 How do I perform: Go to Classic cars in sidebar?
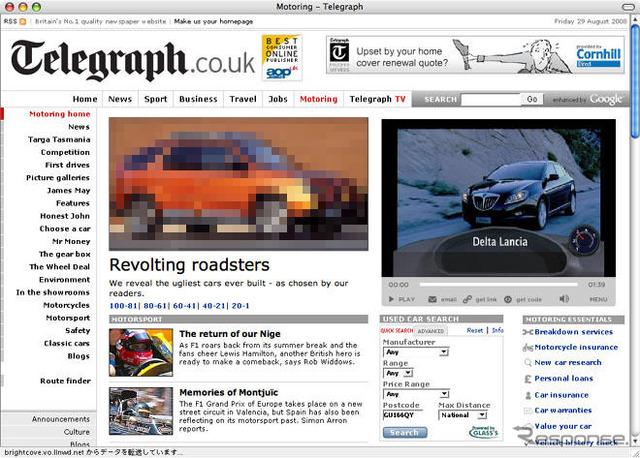coord(67,343)
